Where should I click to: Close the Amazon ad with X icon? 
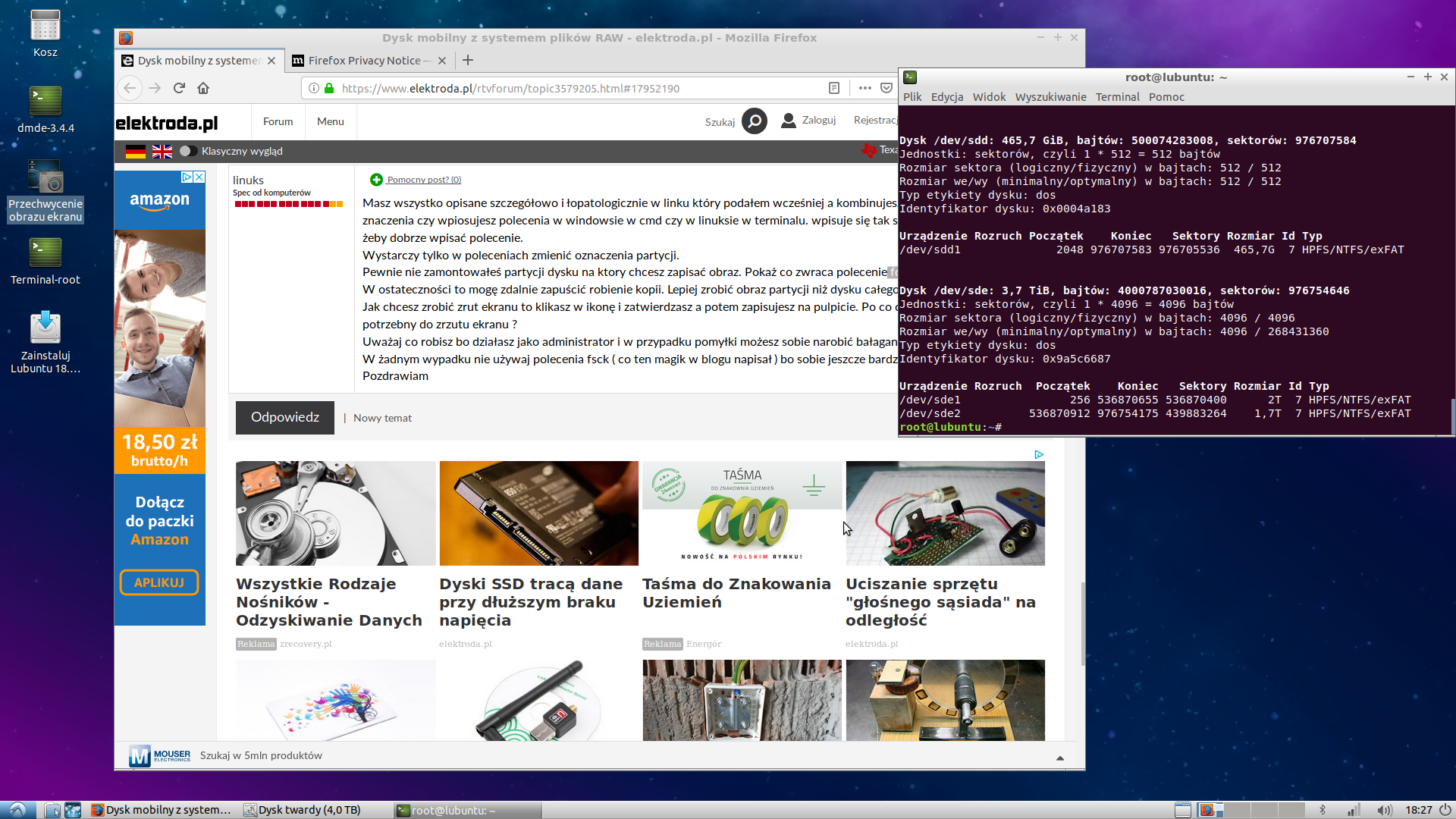[199, 177]
